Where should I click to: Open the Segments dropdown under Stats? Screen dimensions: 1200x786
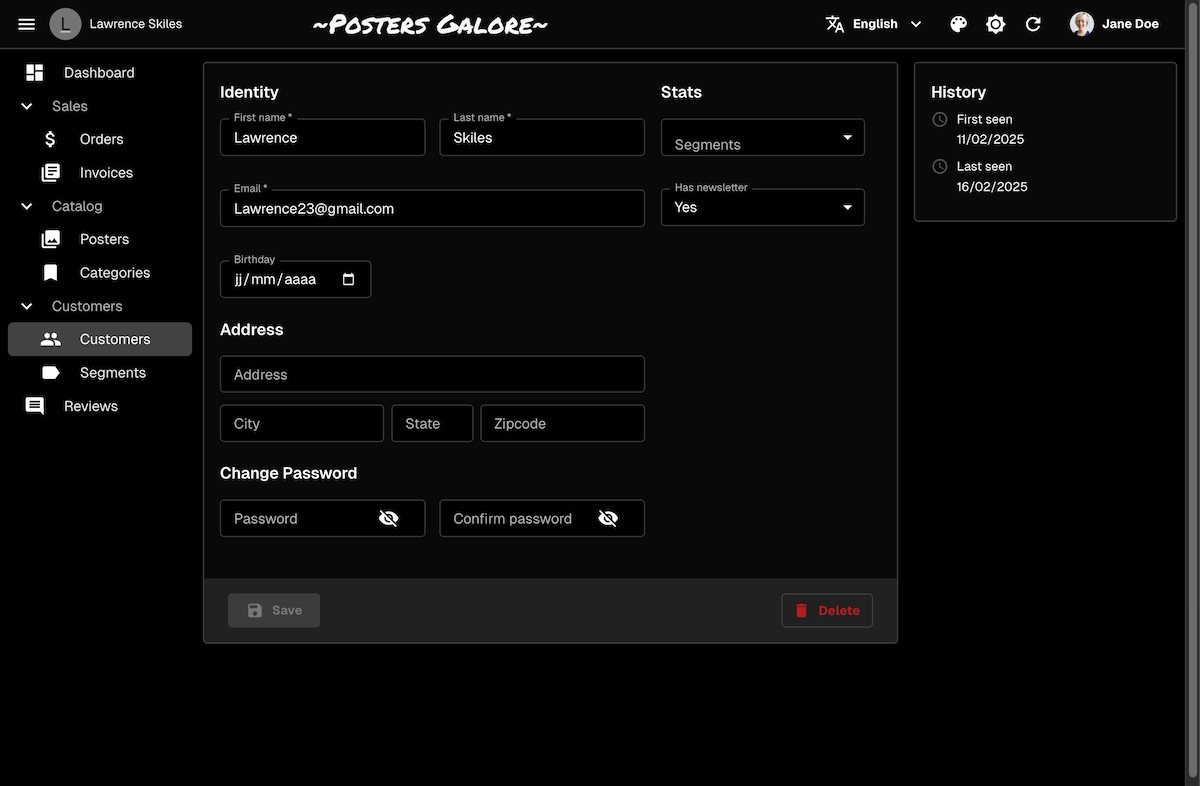[x=762, y=138]
